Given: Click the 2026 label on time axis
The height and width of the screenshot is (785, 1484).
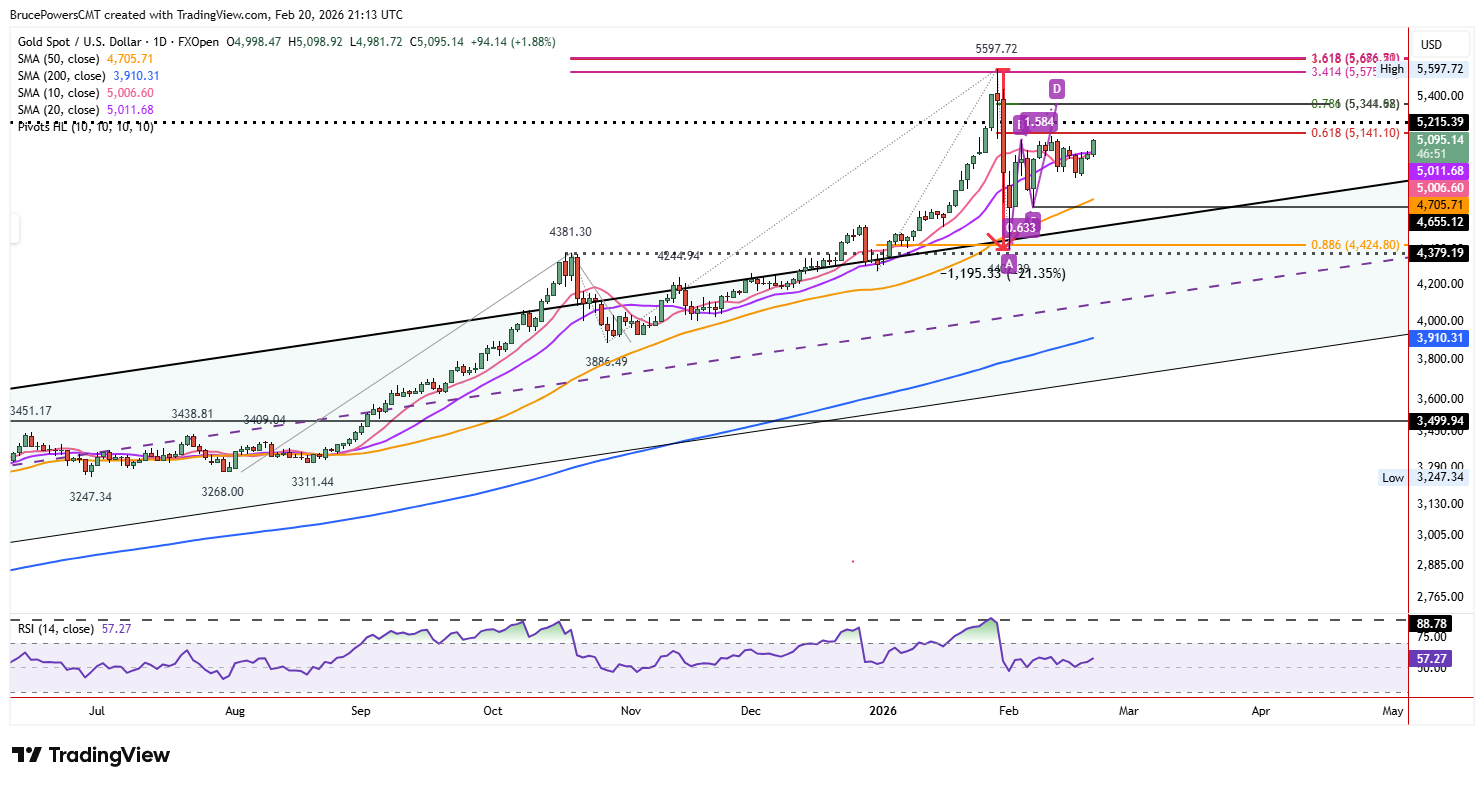Looking at the screenshot, I should (x=882, y=711).
